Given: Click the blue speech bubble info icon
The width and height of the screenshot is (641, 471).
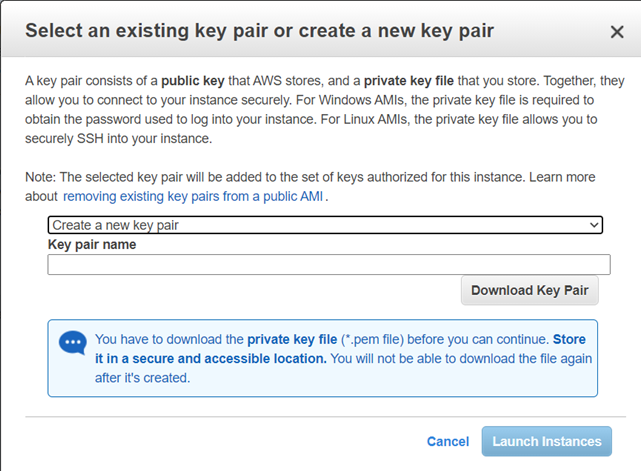Looking at the screenshot, I should [73, 341].
